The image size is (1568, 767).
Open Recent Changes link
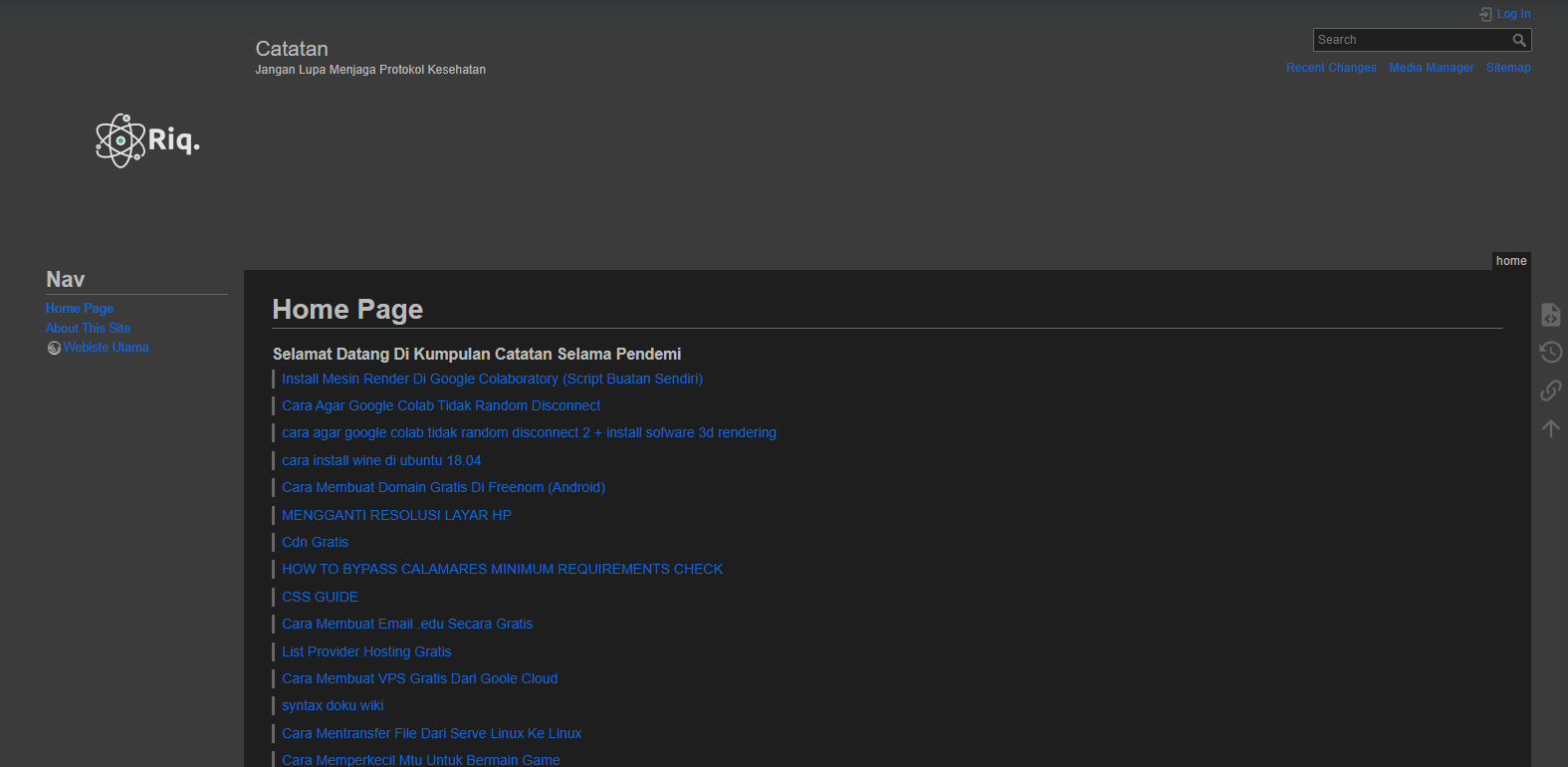[x=1331, y=68]
